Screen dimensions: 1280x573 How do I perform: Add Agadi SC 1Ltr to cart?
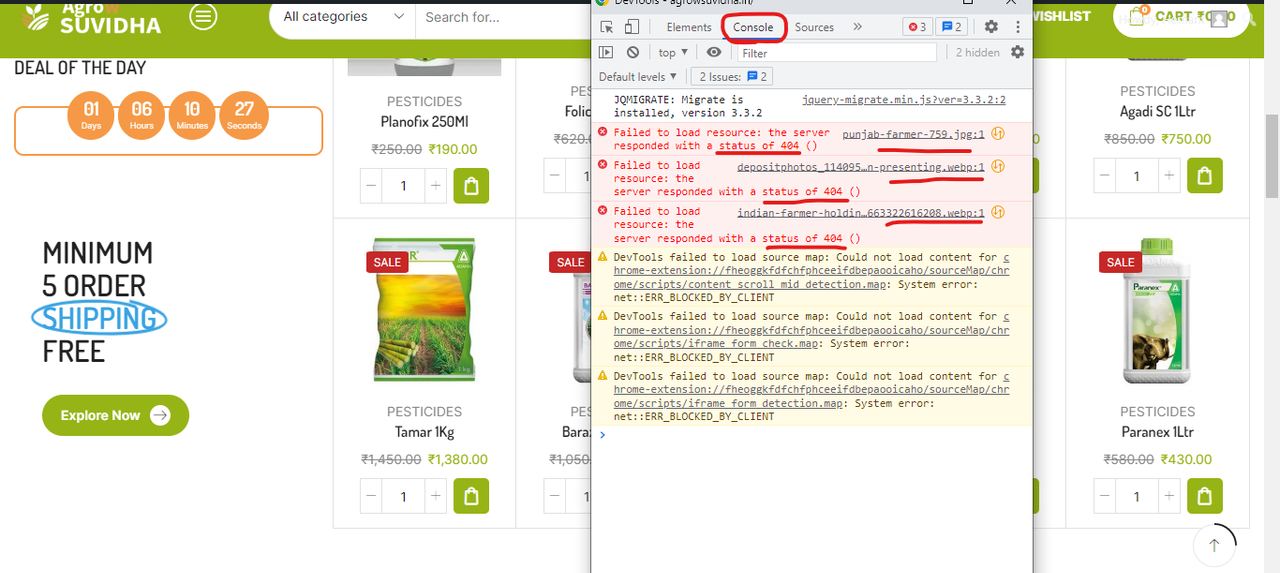(1204, 176)
